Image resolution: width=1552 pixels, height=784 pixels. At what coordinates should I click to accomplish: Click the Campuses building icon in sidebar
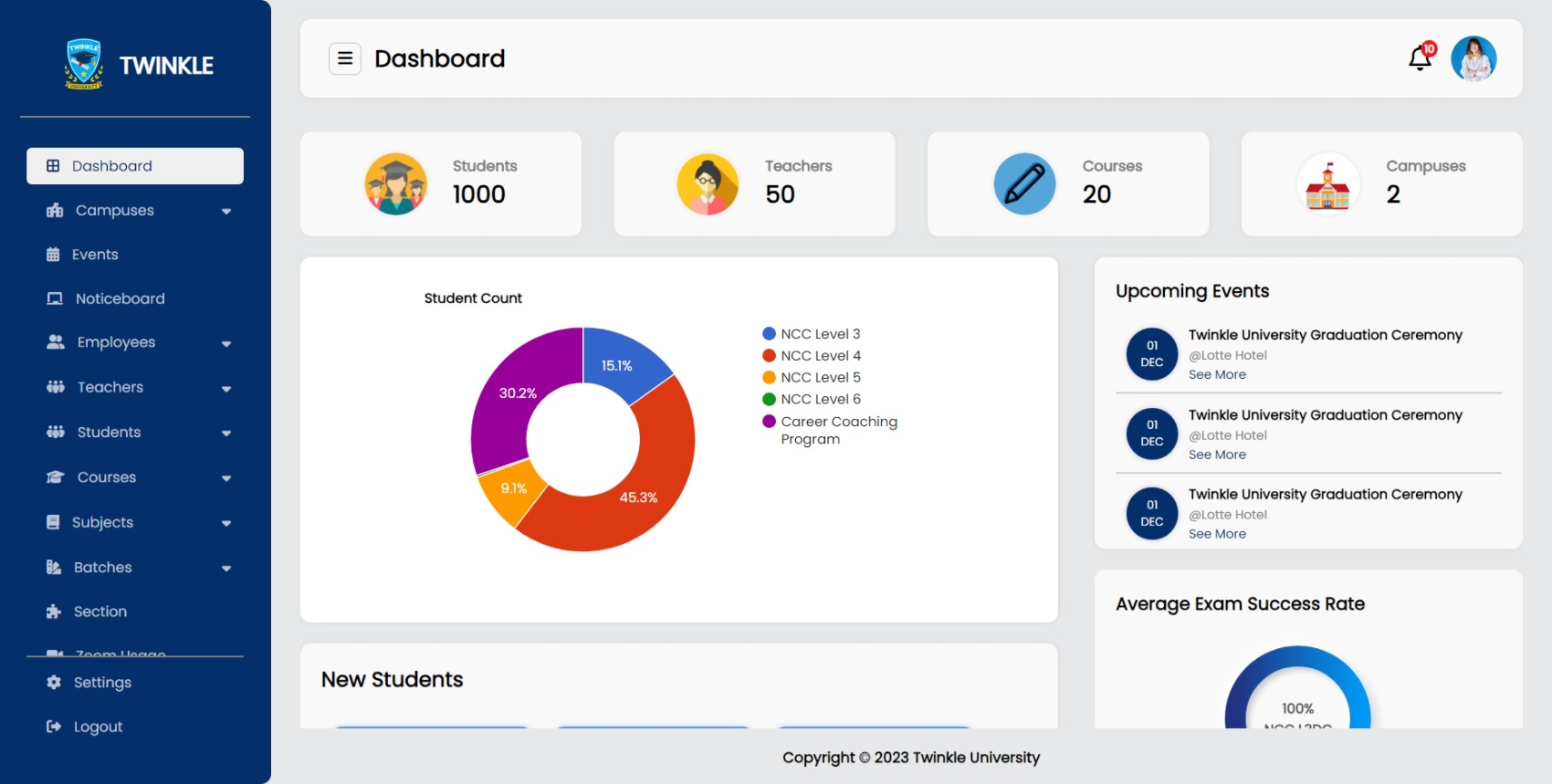click(55, 211)
